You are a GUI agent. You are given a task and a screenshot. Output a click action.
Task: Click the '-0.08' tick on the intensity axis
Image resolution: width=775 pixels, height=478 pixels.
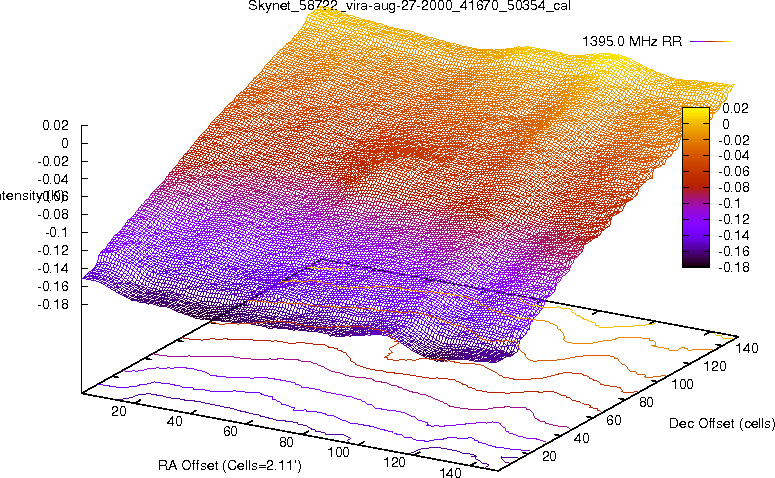coord(53,215)
